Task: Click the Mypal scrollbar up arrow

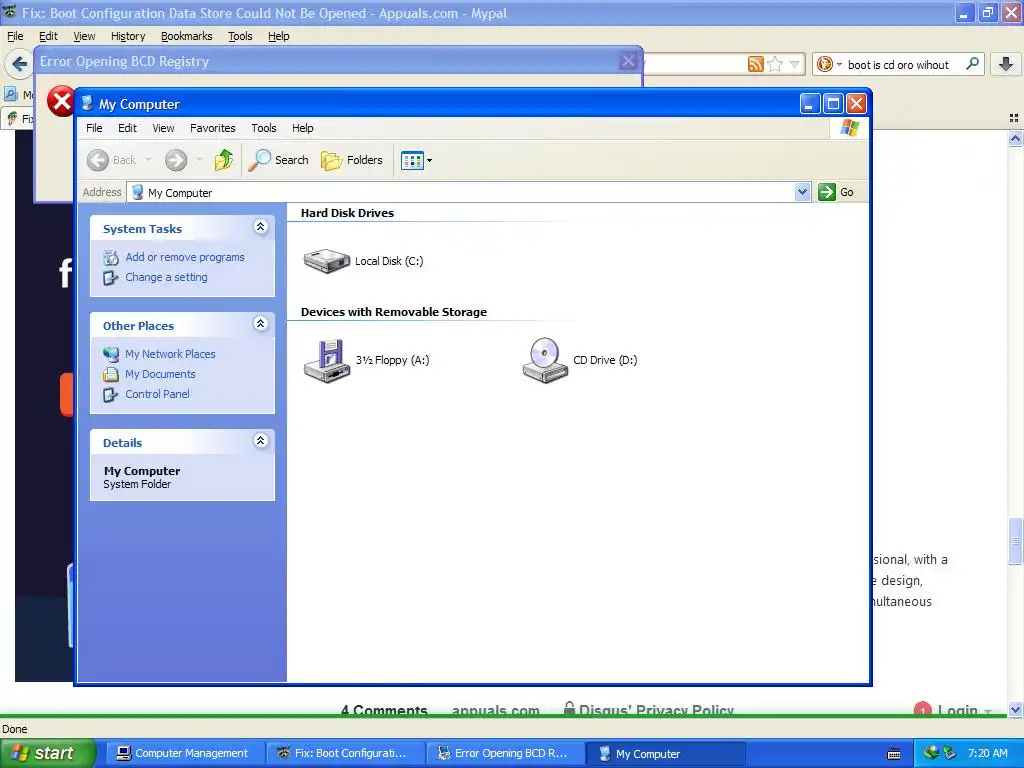Action: pos(1015,138)
